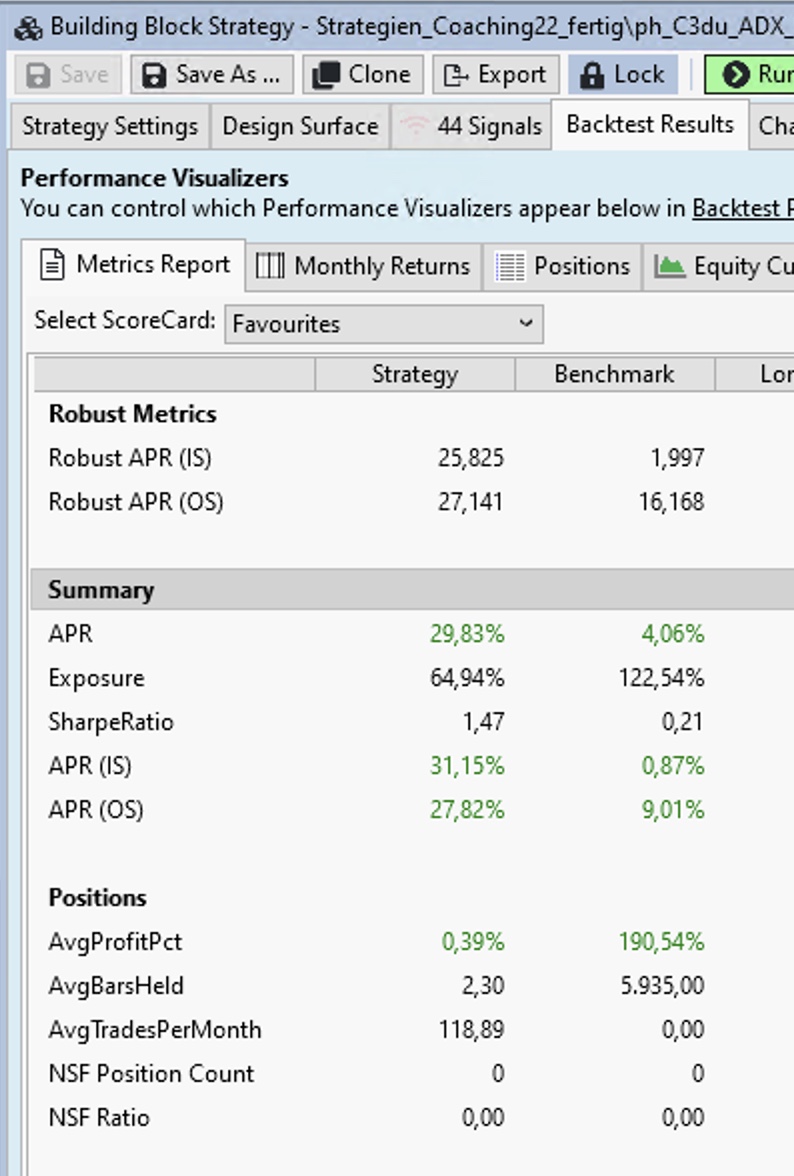Image resolution: width=794 pixels, height=1176 pixels.
Task: Click the signals wifi icon
Action: 412,126
